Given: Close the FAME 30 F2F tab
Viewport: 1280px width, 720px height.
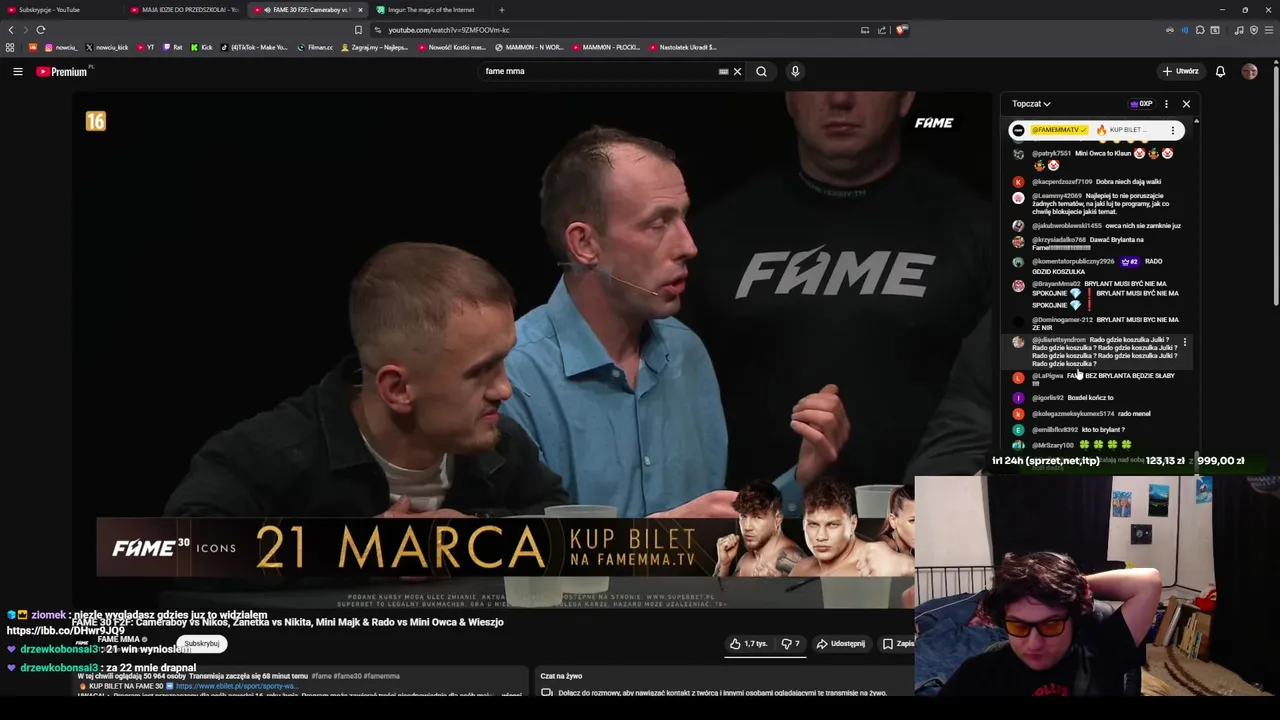Looking at the screenshot, I should [360, 10].
